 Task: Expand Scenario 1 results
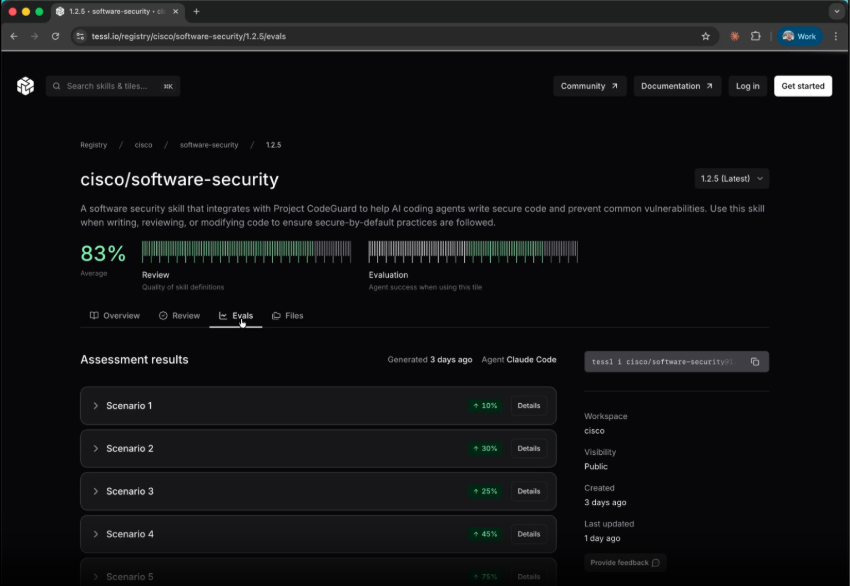[96, 405]
